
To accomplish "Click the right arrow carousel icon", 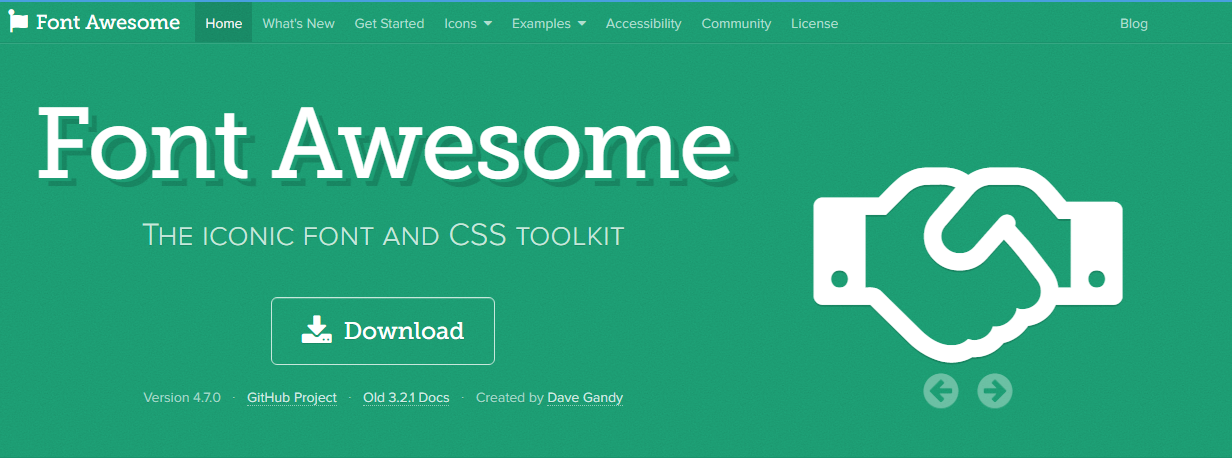I will pyautogui.click(x=995, y=391).
